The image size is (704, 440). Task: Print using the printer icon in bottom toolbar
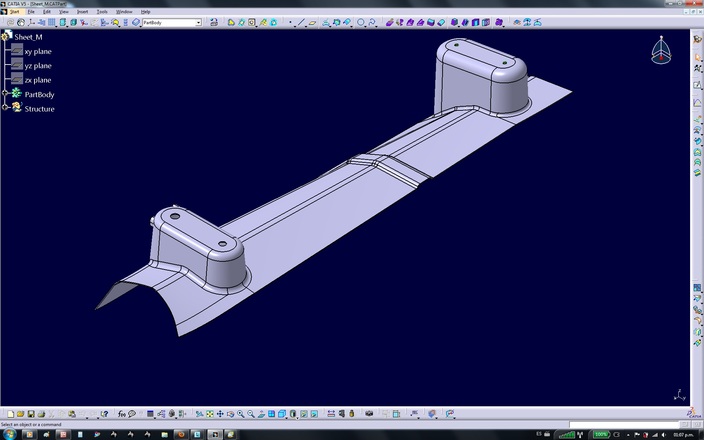click(x=41, y=414)
